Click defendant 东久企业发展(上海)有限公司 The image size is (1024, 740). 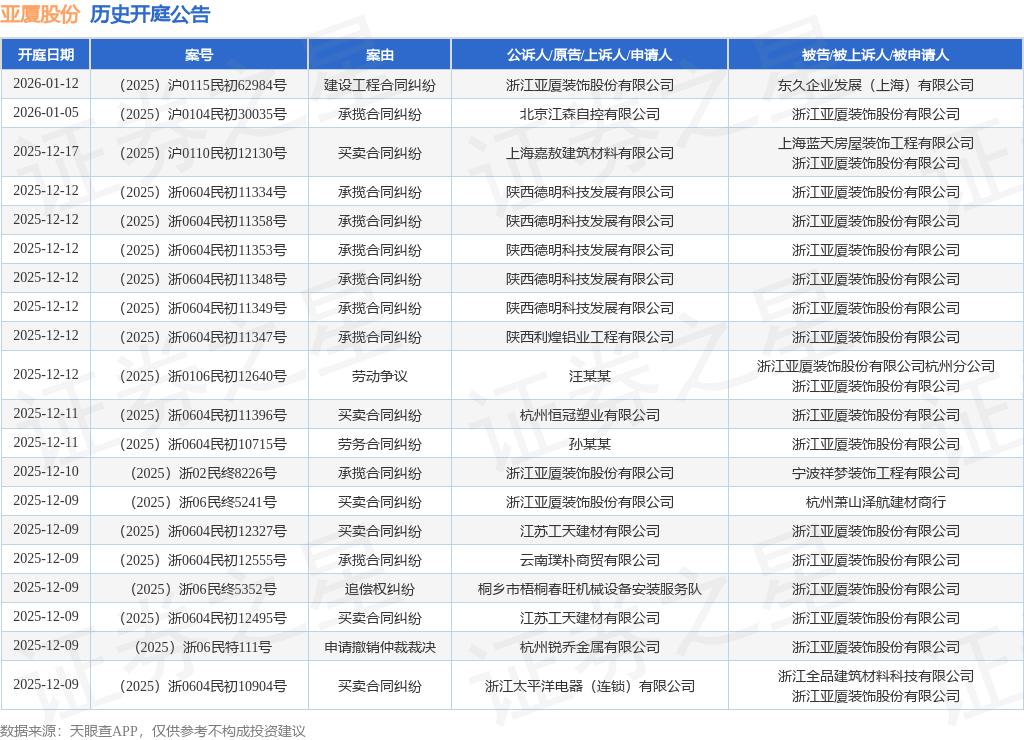pos(876,86)
